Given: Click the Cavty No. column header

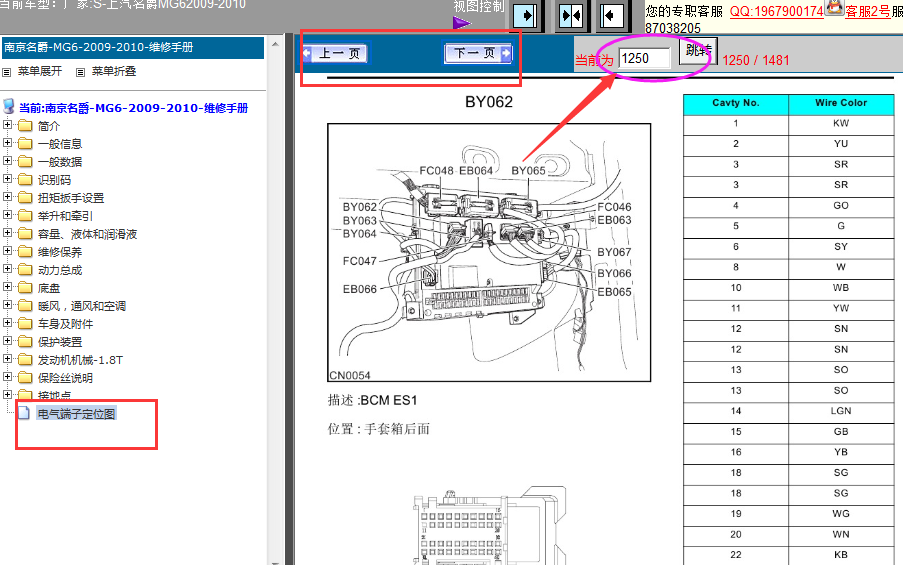Looking at the screenshot, I should pos(735,103).
